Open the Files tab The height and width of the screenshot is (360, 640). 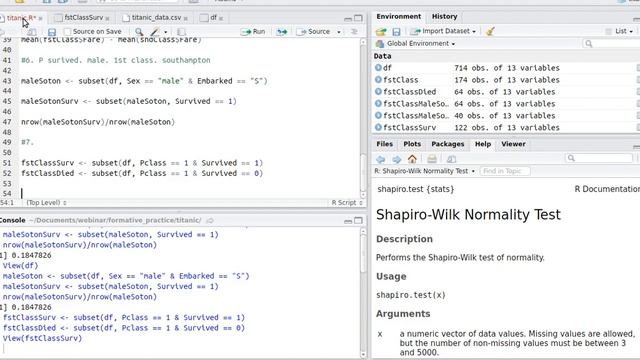[x=384, y=144]
